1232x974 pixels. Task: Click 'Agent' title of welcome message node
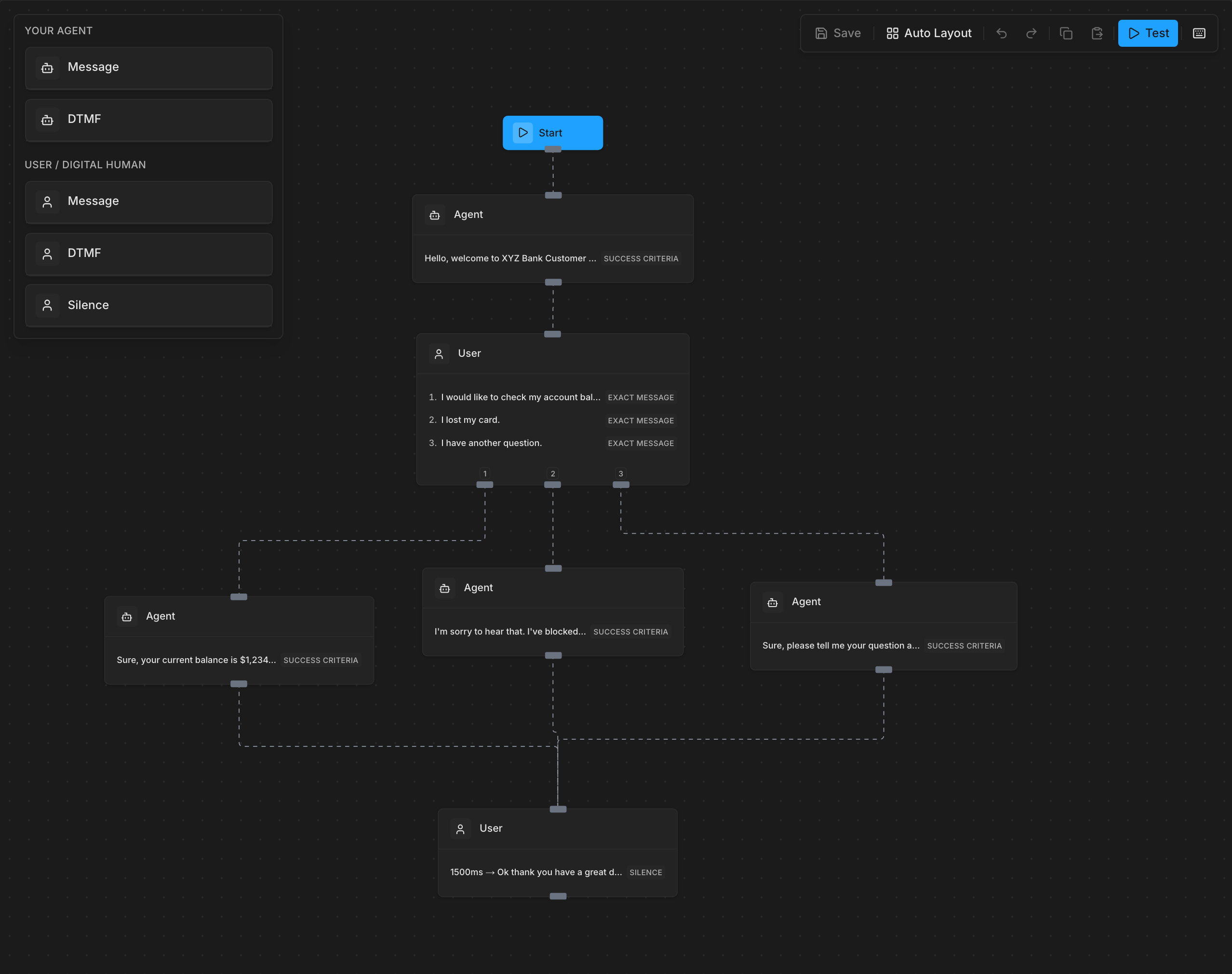pos(468,215)
